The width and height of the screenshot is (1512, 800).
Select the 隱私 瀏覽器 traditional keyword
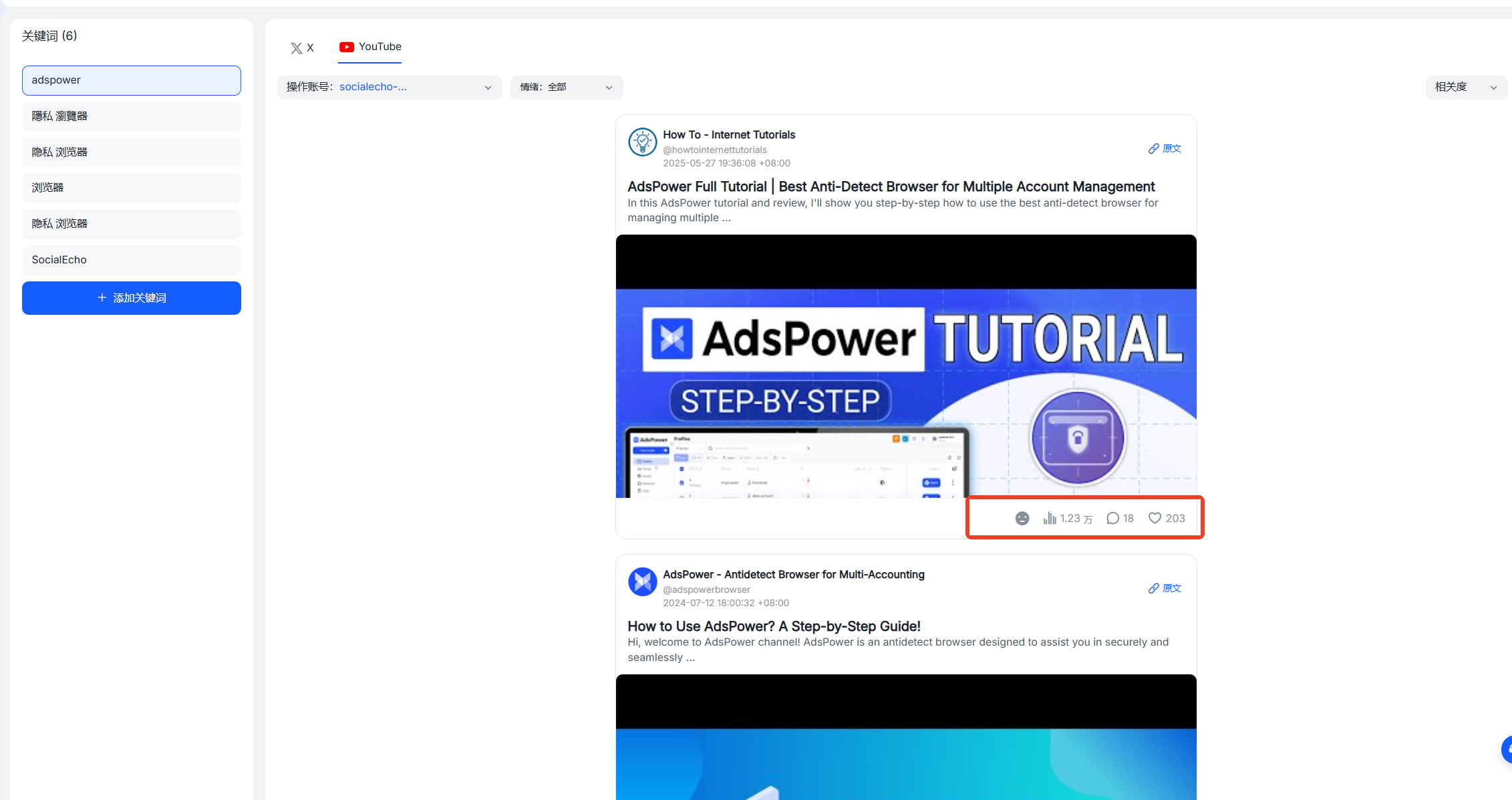click(x=132, y=116)
